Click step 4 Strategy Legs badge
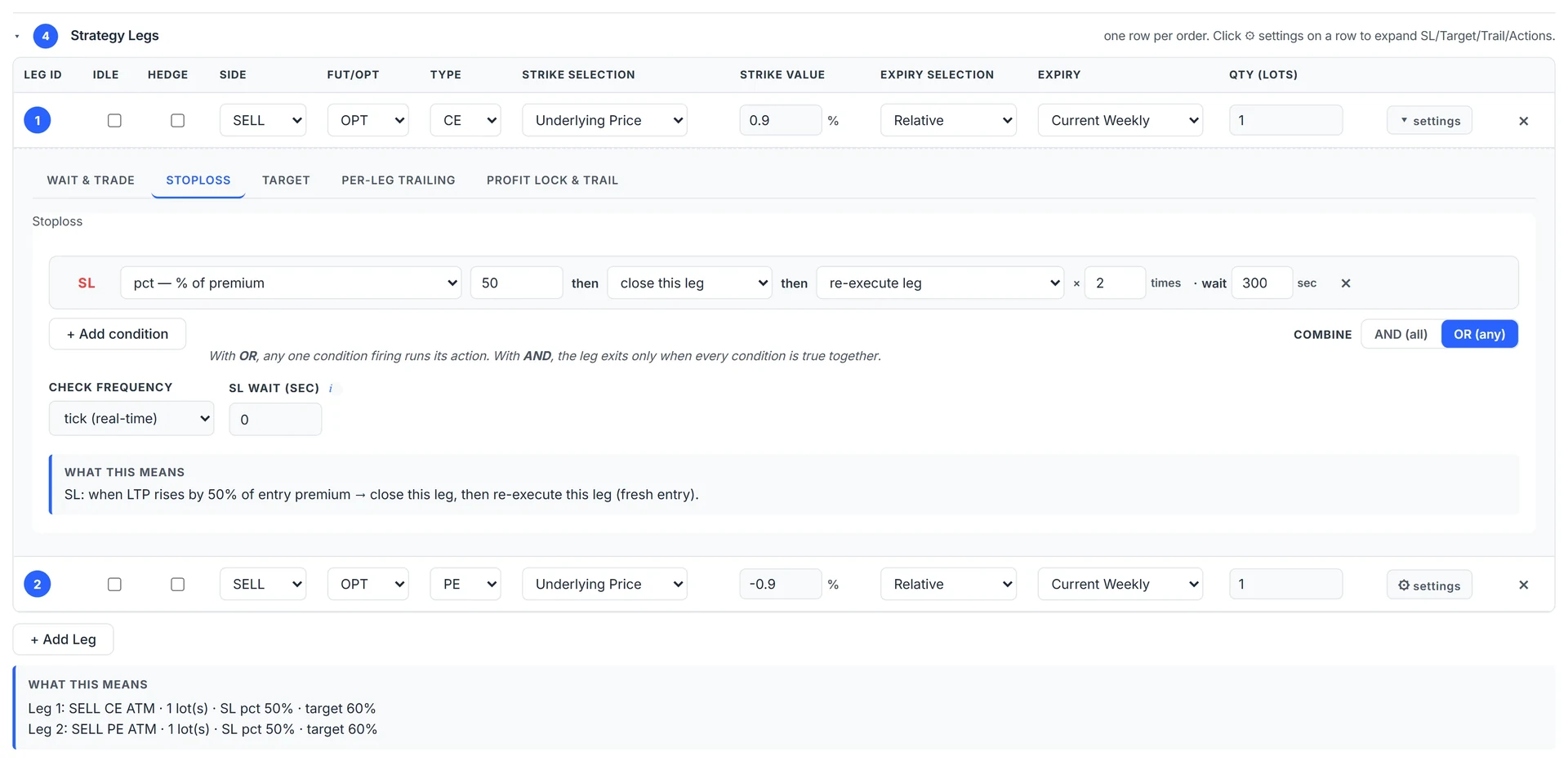 point(46,36)
